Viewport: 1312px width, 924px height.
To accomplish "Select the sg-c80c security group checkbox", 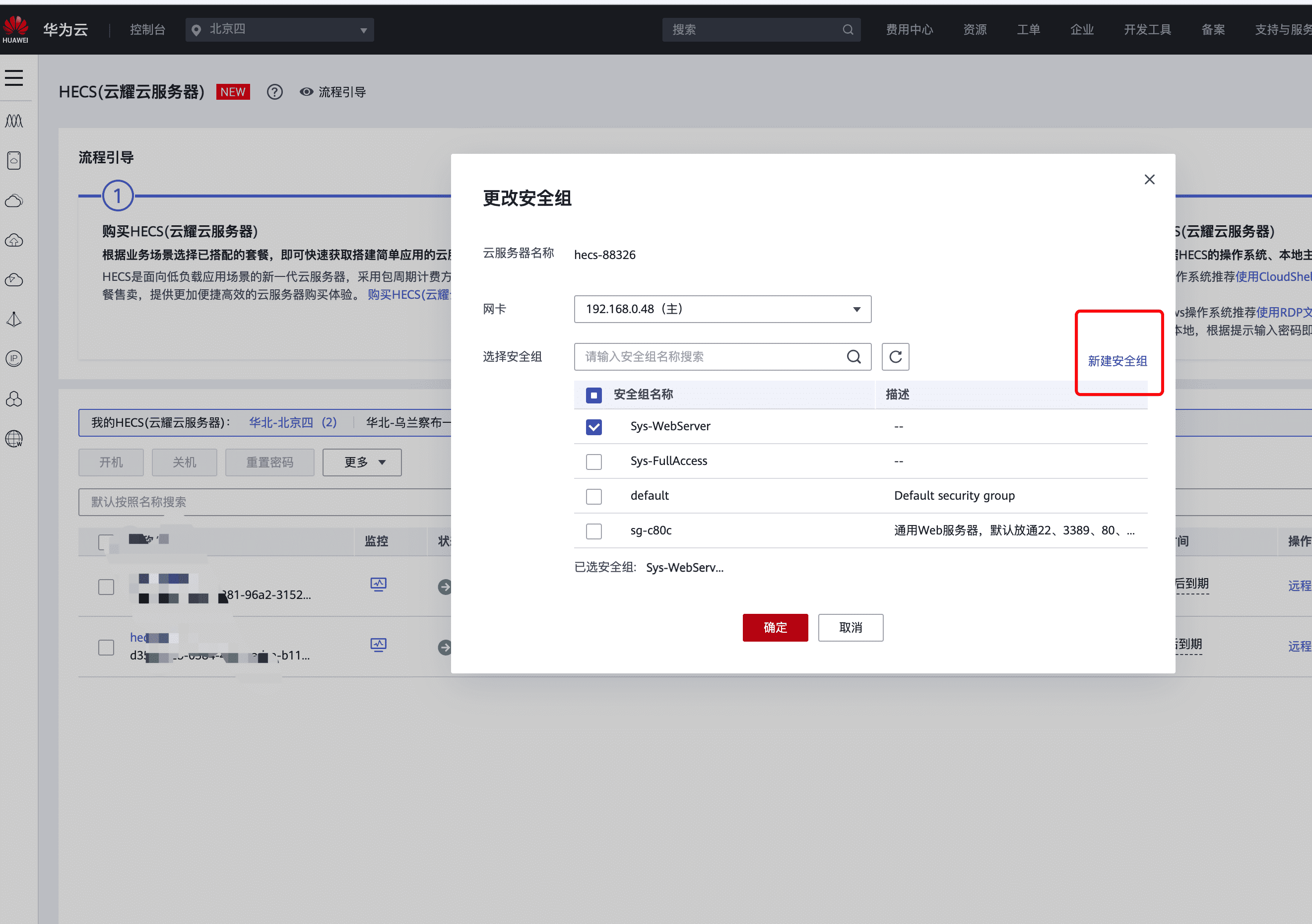I will tap(593, 531).
